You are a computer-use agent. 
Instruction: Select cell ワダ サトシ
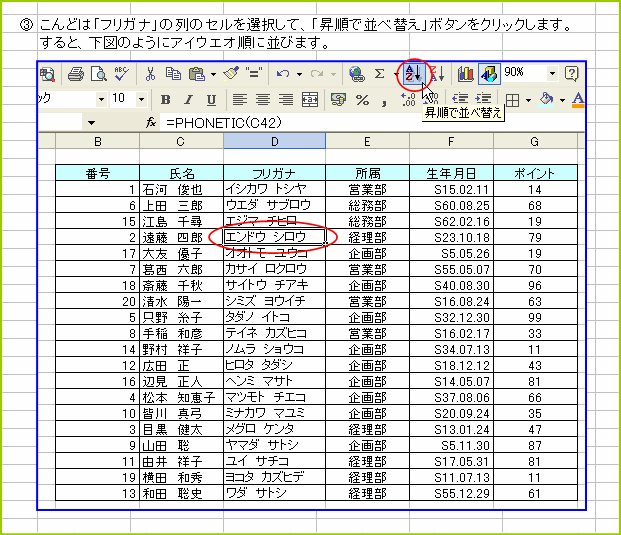coord(274,493)
